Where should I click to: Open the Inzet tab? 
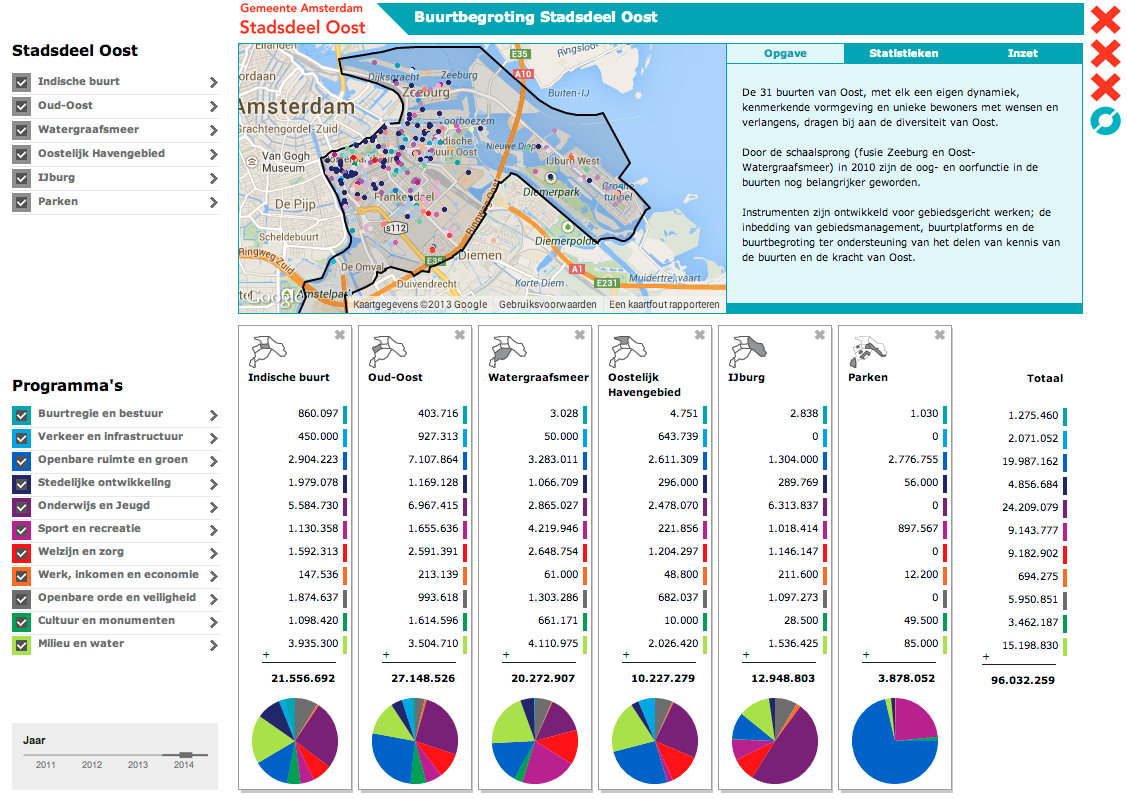(x=1022, y=53)
